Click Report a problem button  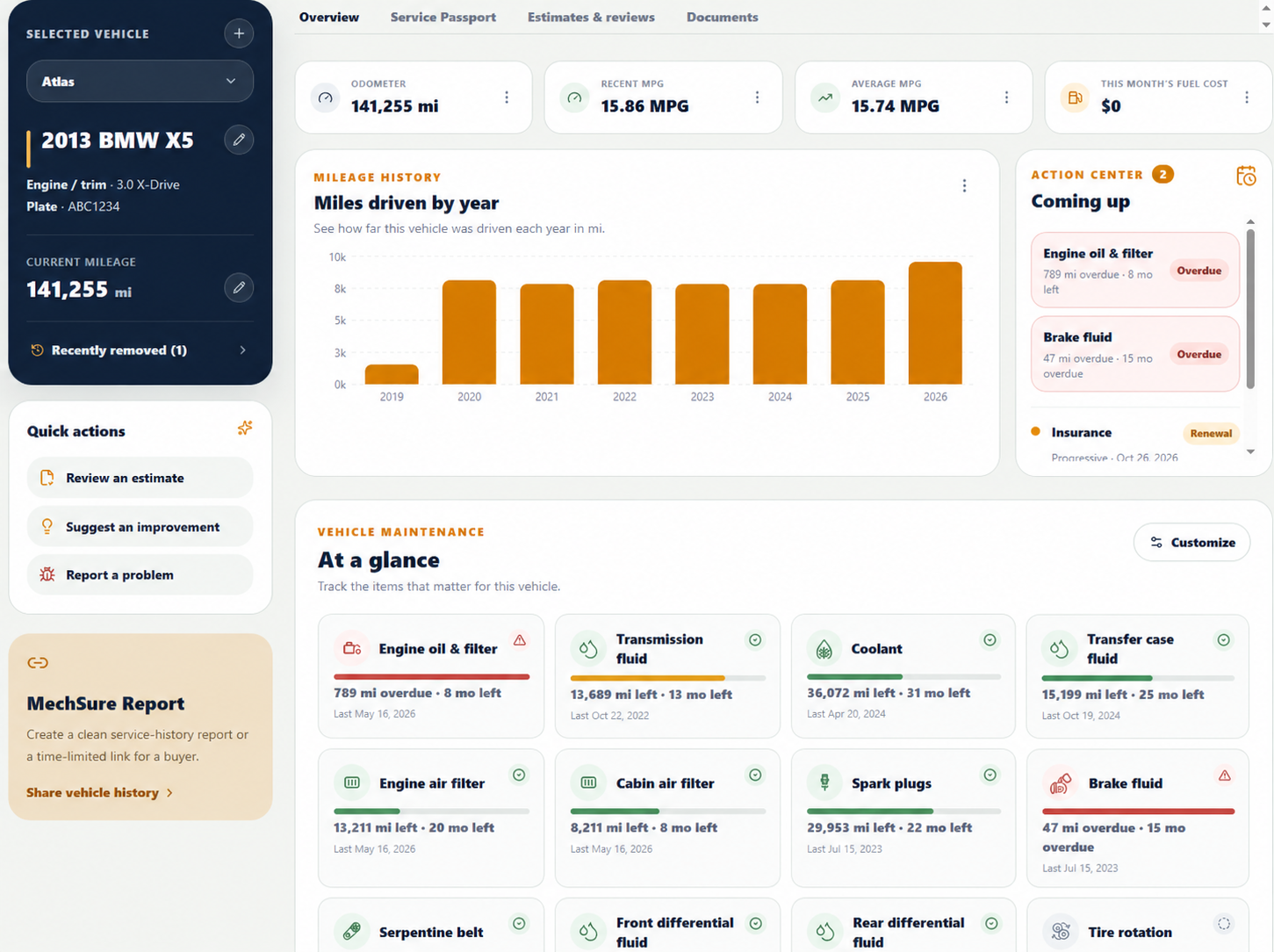click(x=140, y=575)
